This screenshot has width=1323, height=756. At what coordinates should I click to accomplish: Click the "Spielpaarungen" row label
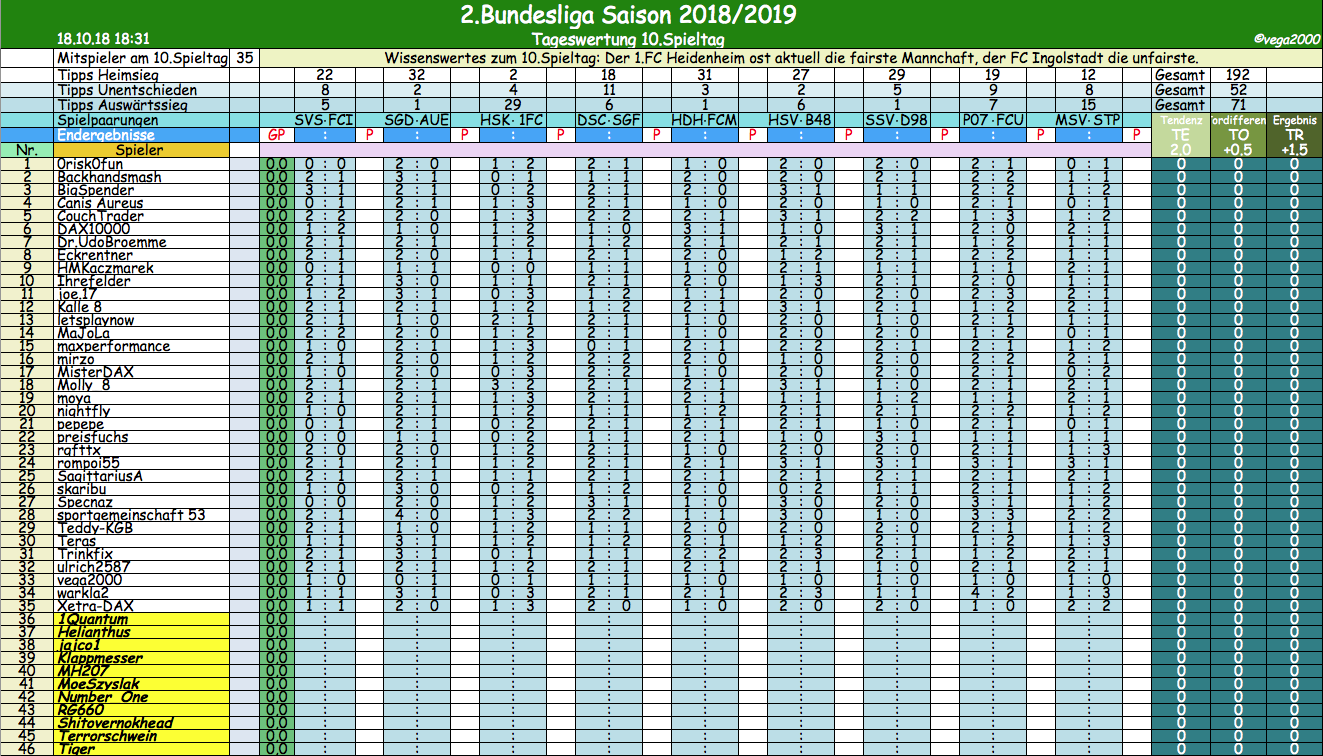pyautogui.click(x=142, y=120)
